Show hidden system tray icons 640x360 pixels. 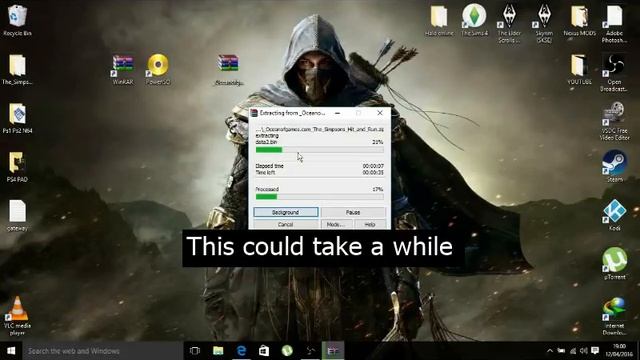550,351
